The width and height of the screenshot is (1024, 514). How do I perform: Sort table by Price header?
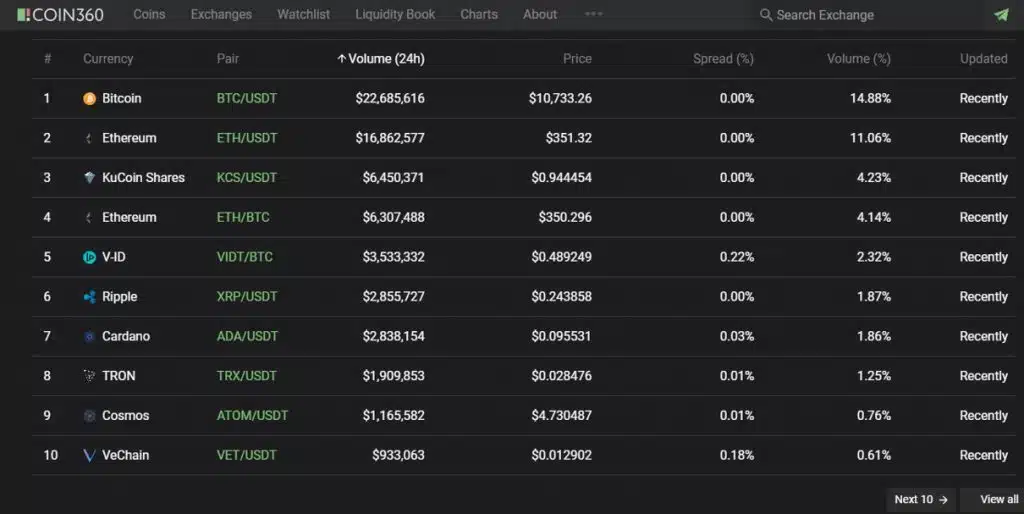pyautogui.click(x=577, y=59)
